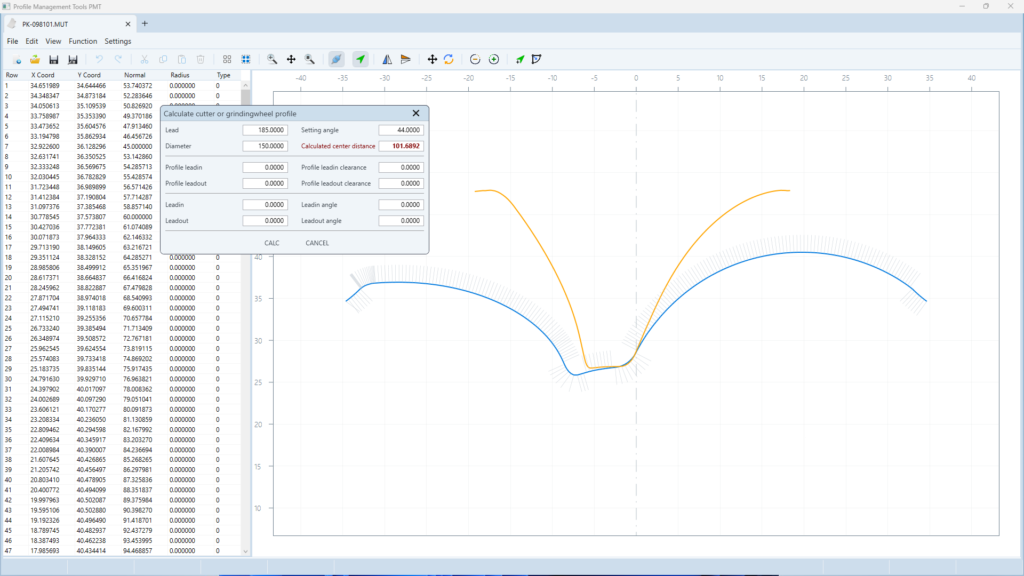Image resolution: width=1024 pixels, height=576 pixels.
Task: Click the table scrollbar down arrow
Action: pos(246,551)
